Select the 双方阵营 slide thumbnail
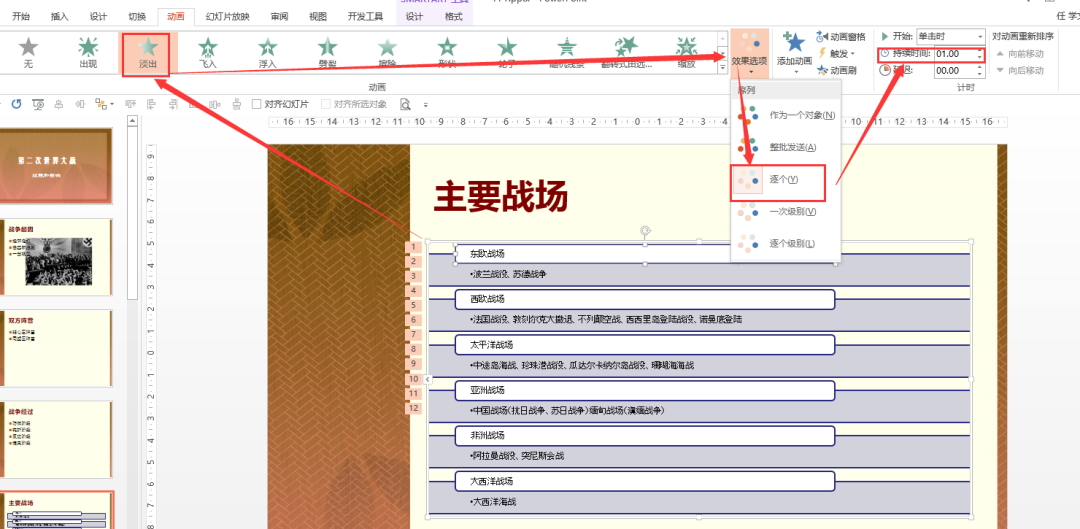 click(x=56, y=349)
